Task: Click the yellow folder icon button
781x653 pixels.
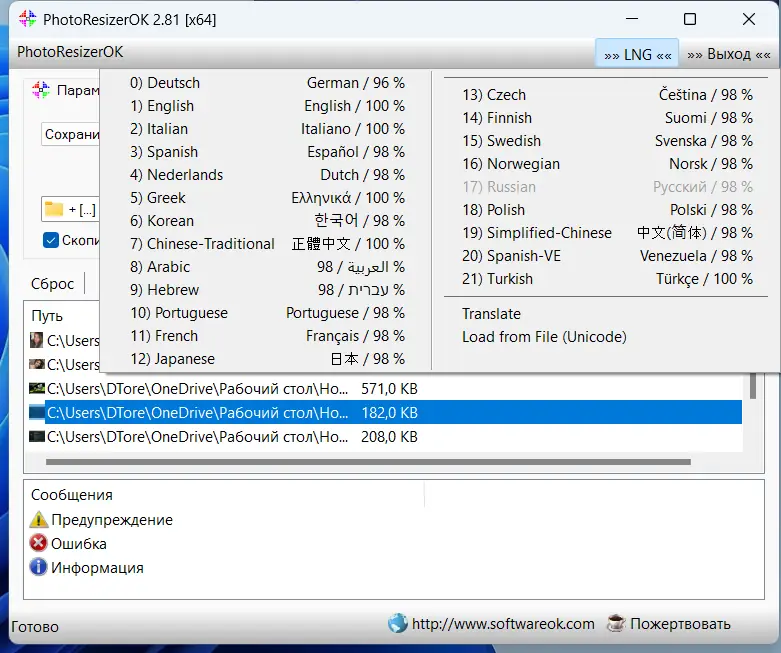Action: point(54,209)
